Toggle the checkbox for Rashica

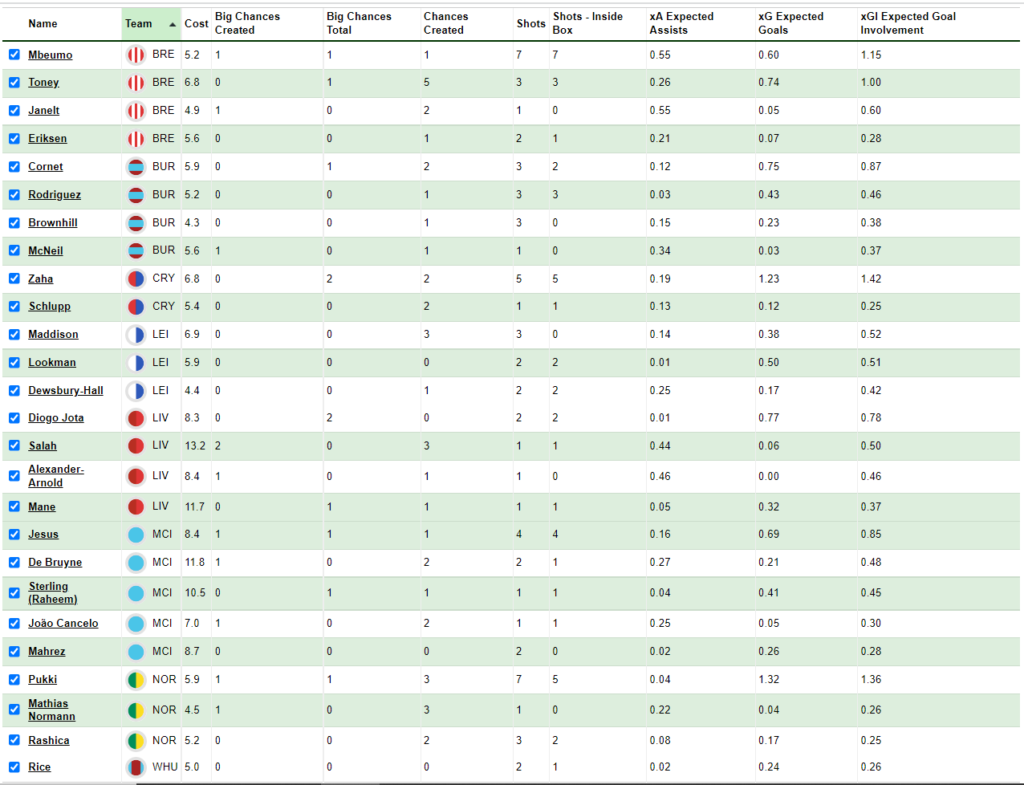14,740
